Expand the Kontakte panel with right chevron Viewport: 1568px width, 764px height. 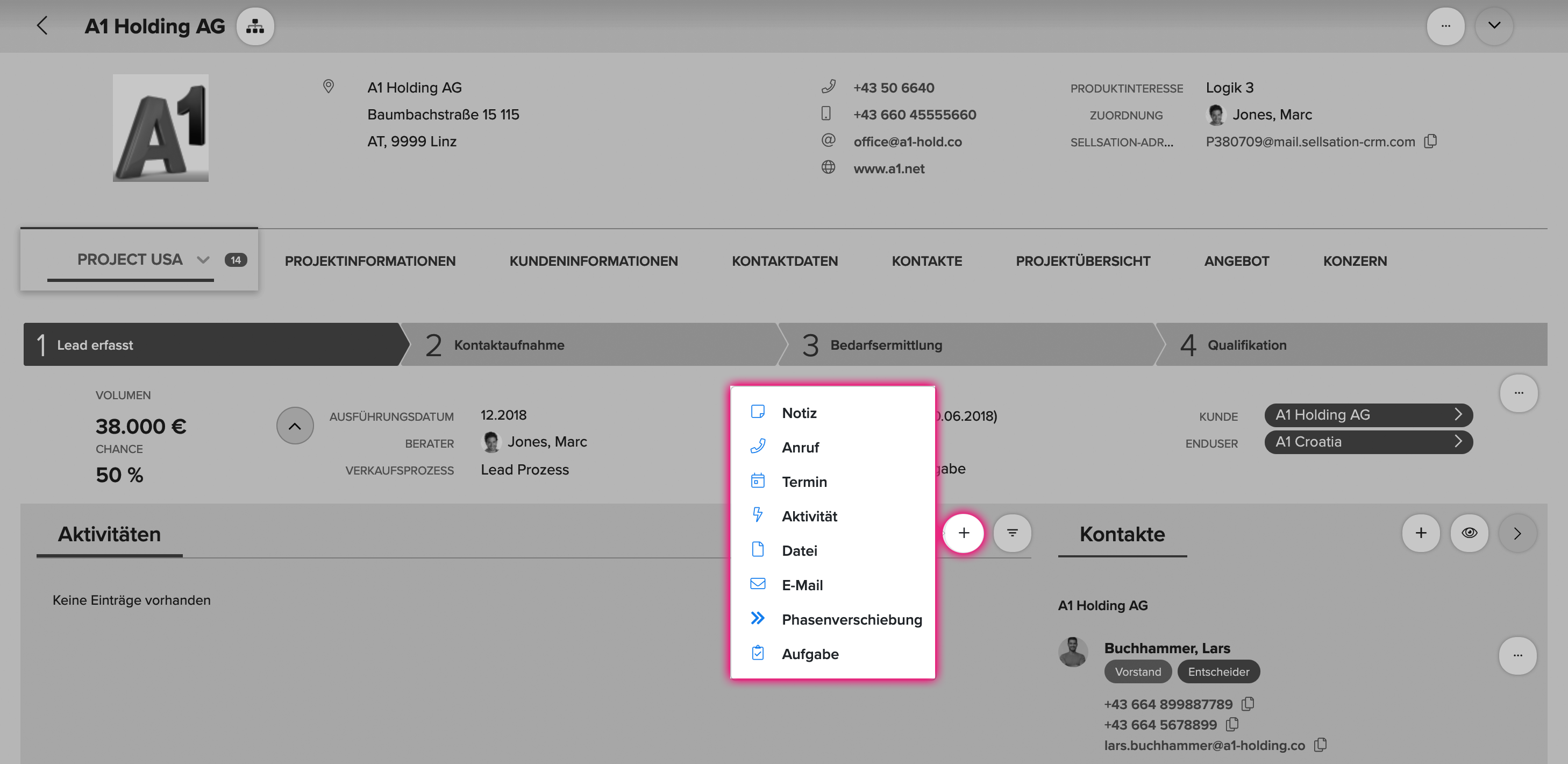tap(1517, 533)
